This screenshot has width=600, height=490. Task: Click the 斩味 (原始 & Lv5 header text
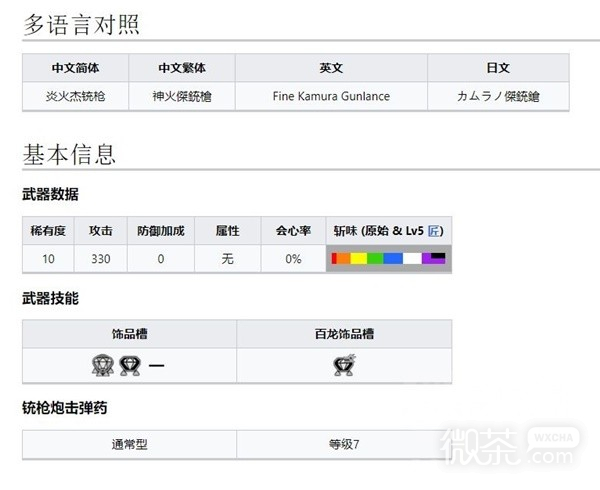point(379,231)
